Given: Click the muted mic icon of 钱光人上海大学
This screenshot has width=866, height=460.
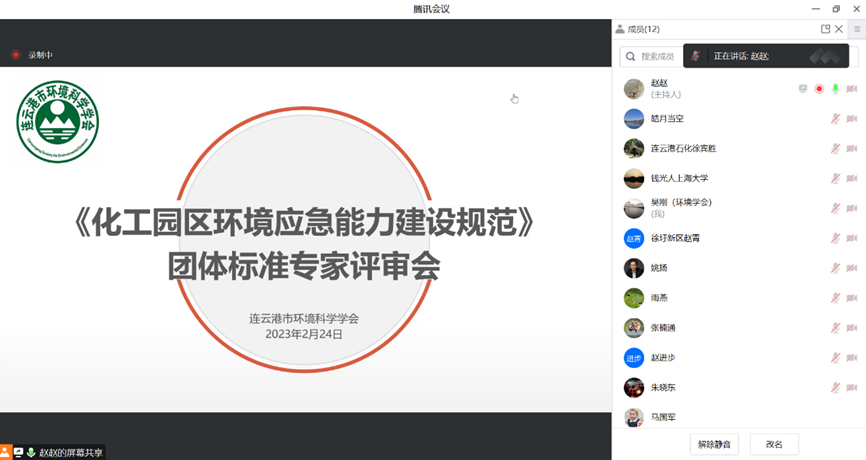Looking at the screenshot, I should [835, 179].
